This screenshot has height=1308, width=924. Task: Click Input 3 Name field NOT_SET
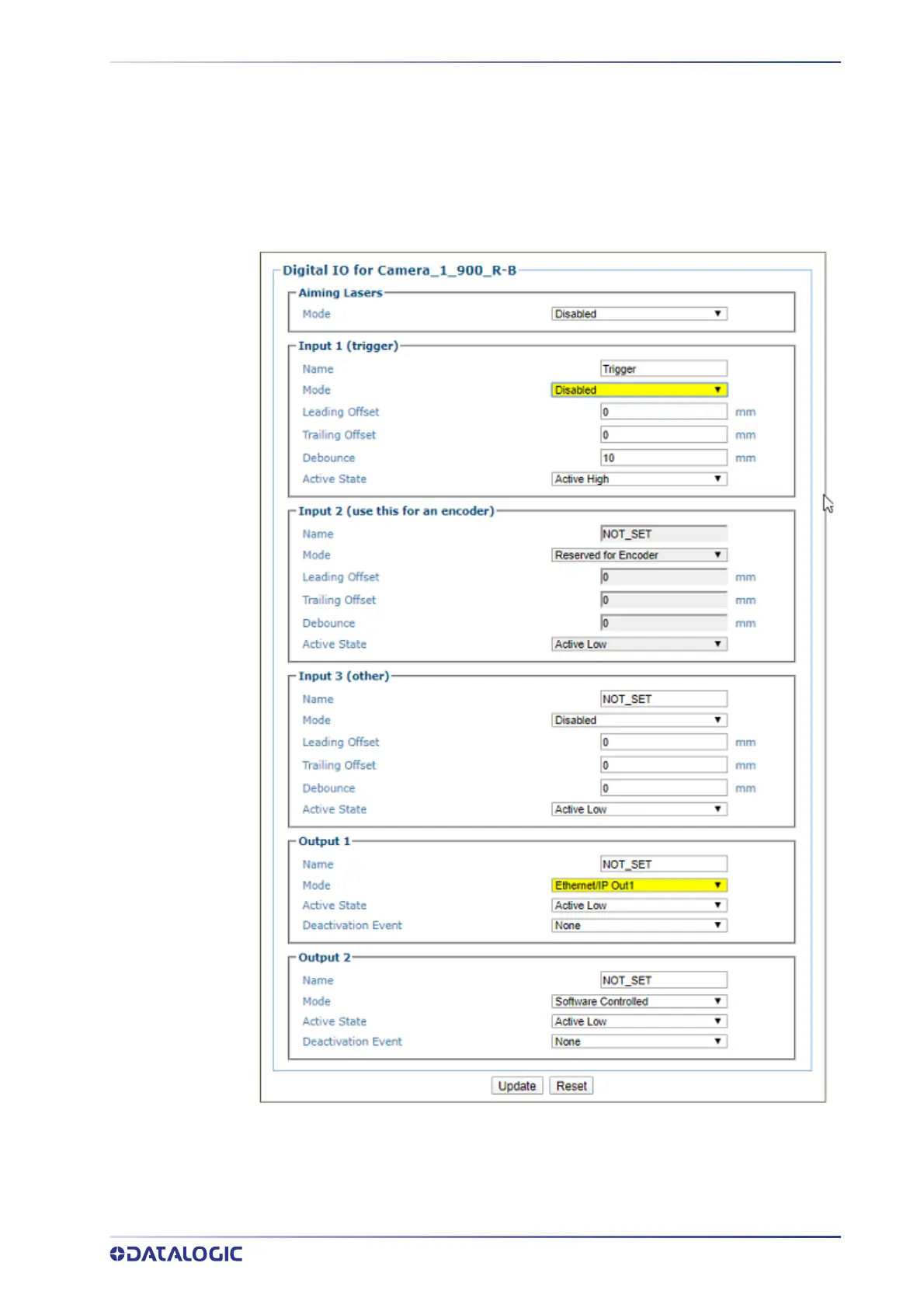[x=664, y=699]
